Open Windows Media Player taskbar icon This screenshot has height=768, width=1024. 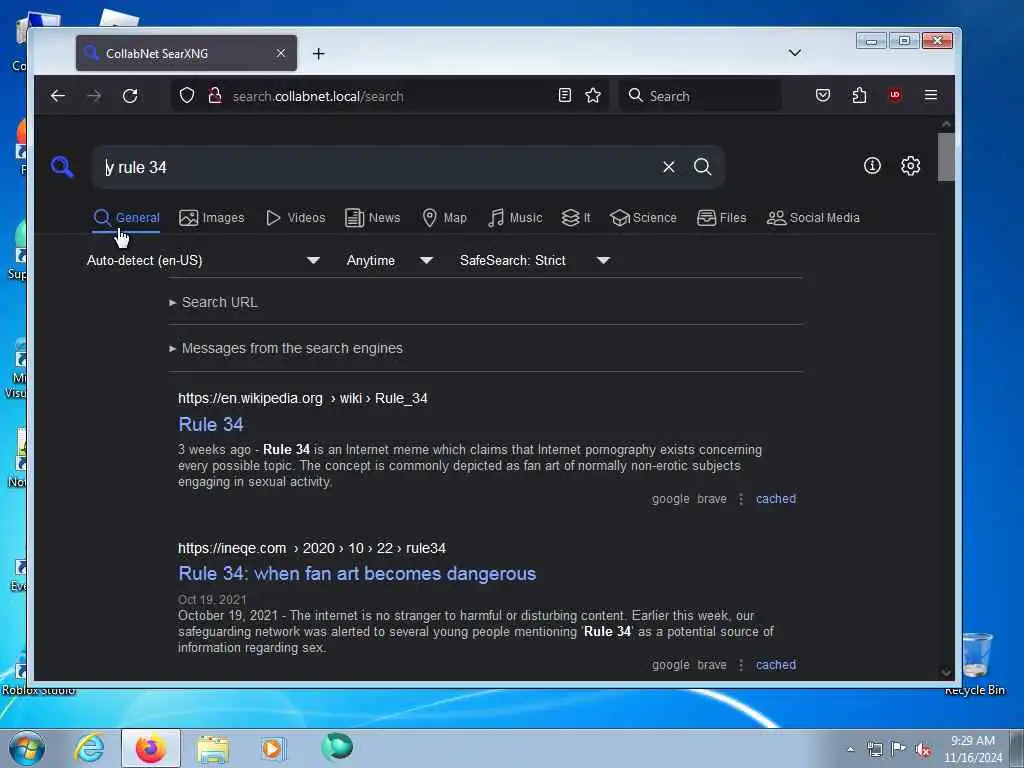tap(273, 748)
